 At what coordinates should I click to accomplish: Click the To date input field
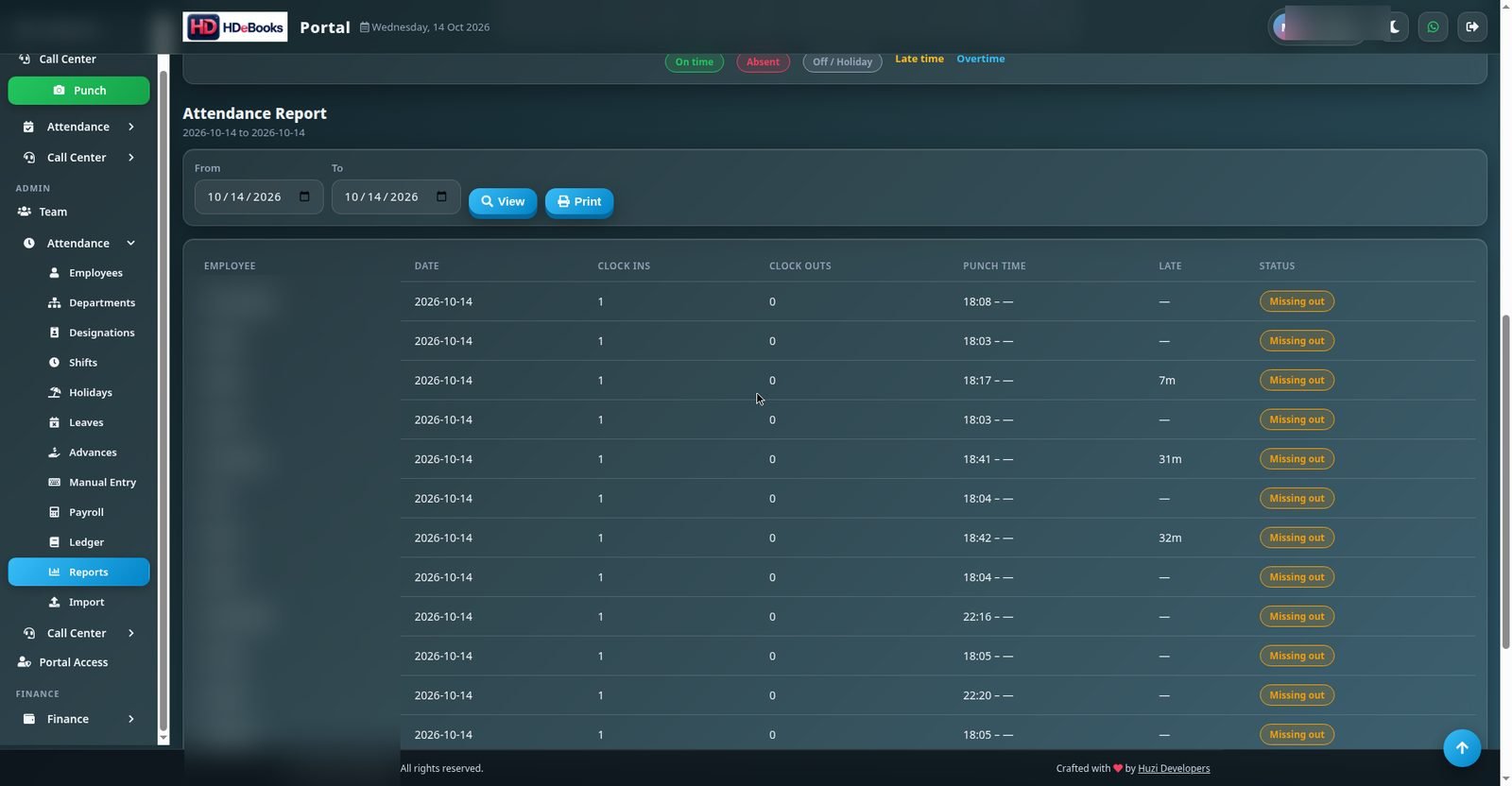(396, 196)
